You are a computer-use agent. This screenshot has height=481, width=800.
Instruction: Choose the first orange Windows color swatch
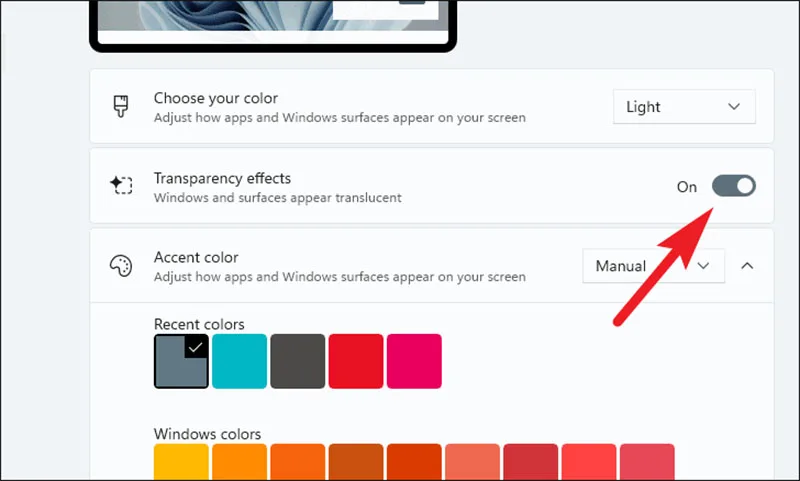(239, 462)
